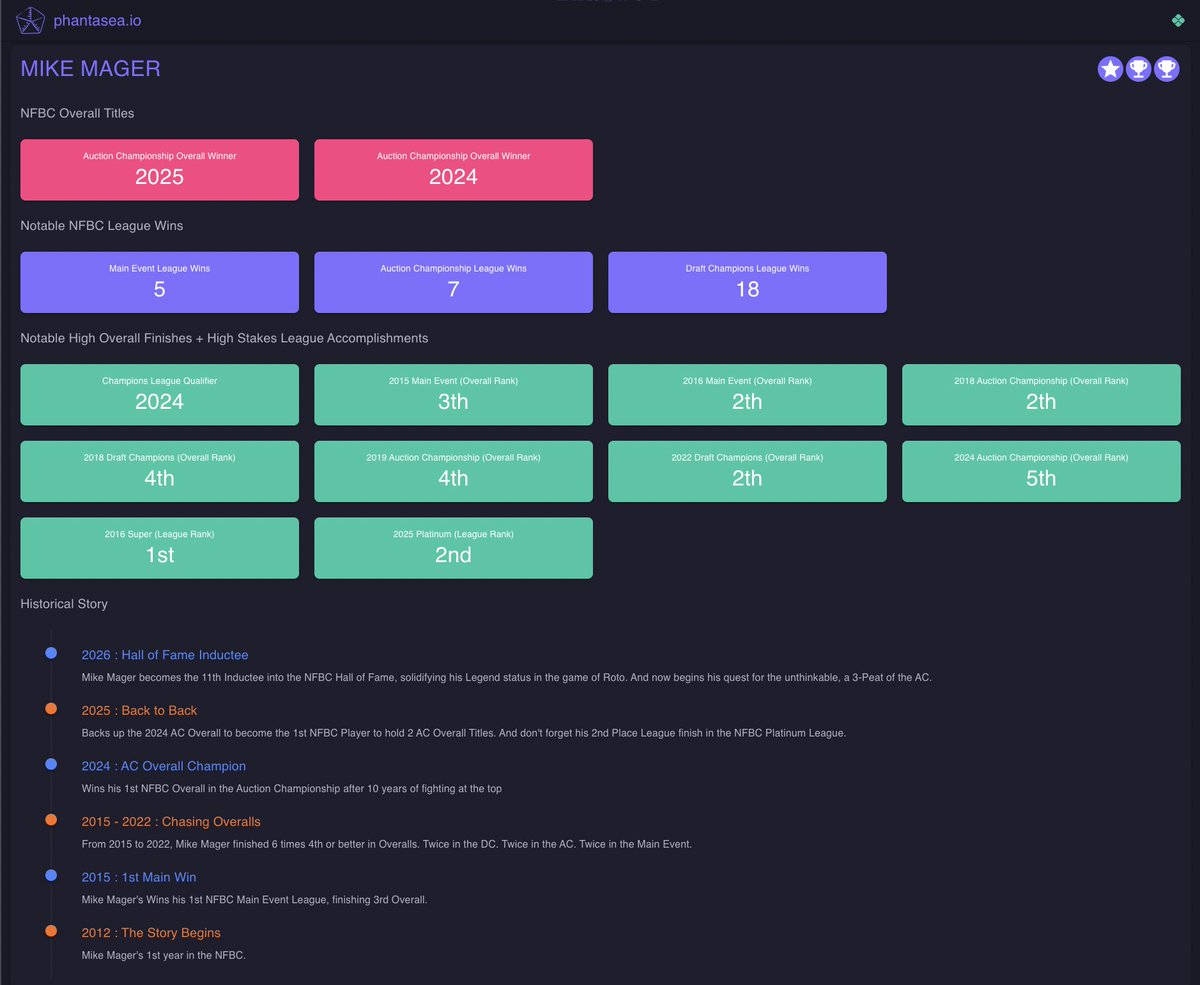
Task: Select the Main Event League Wins card
Action: pos(160,282)
